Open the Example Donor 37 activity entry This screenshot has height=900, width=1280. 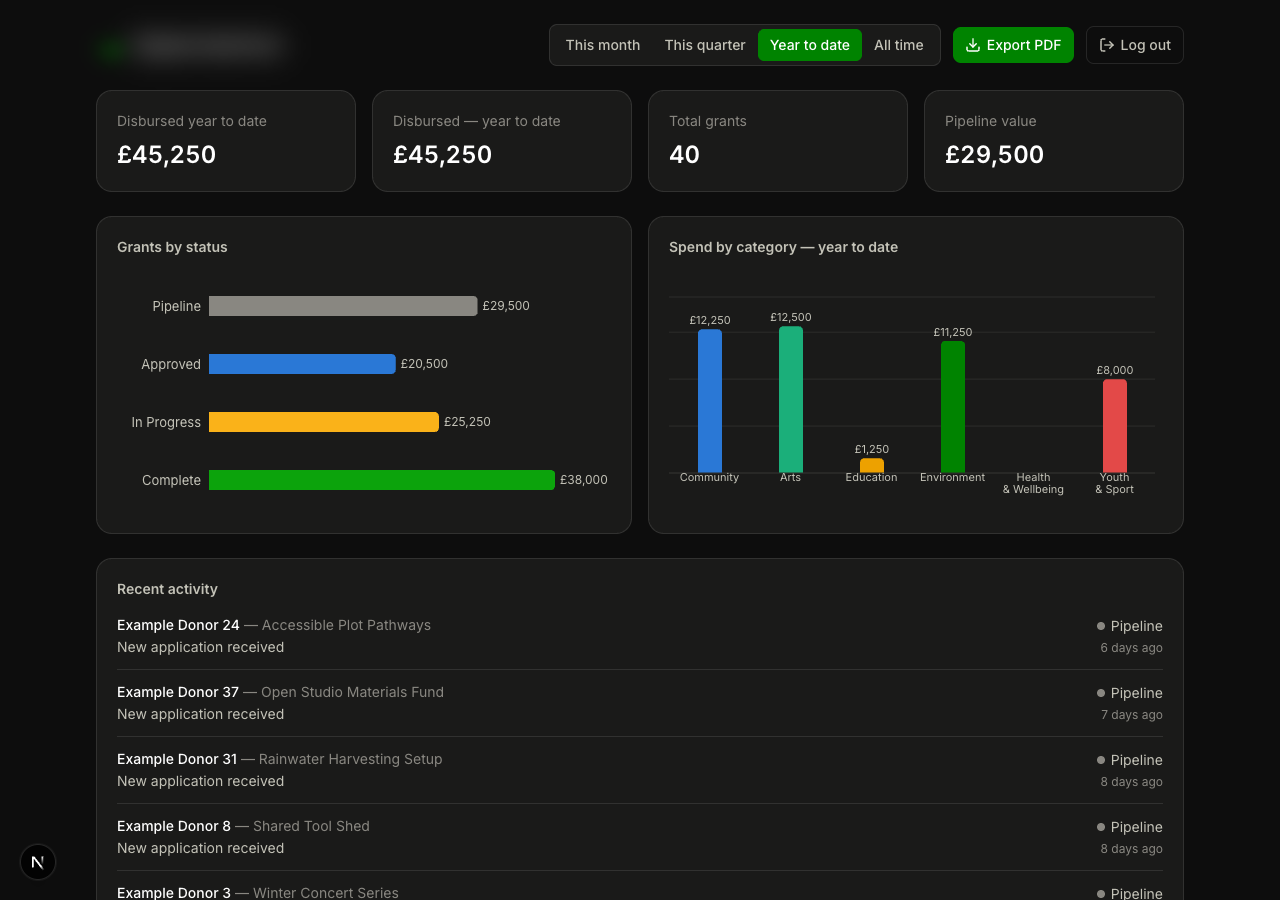click(x=640, y=703)
